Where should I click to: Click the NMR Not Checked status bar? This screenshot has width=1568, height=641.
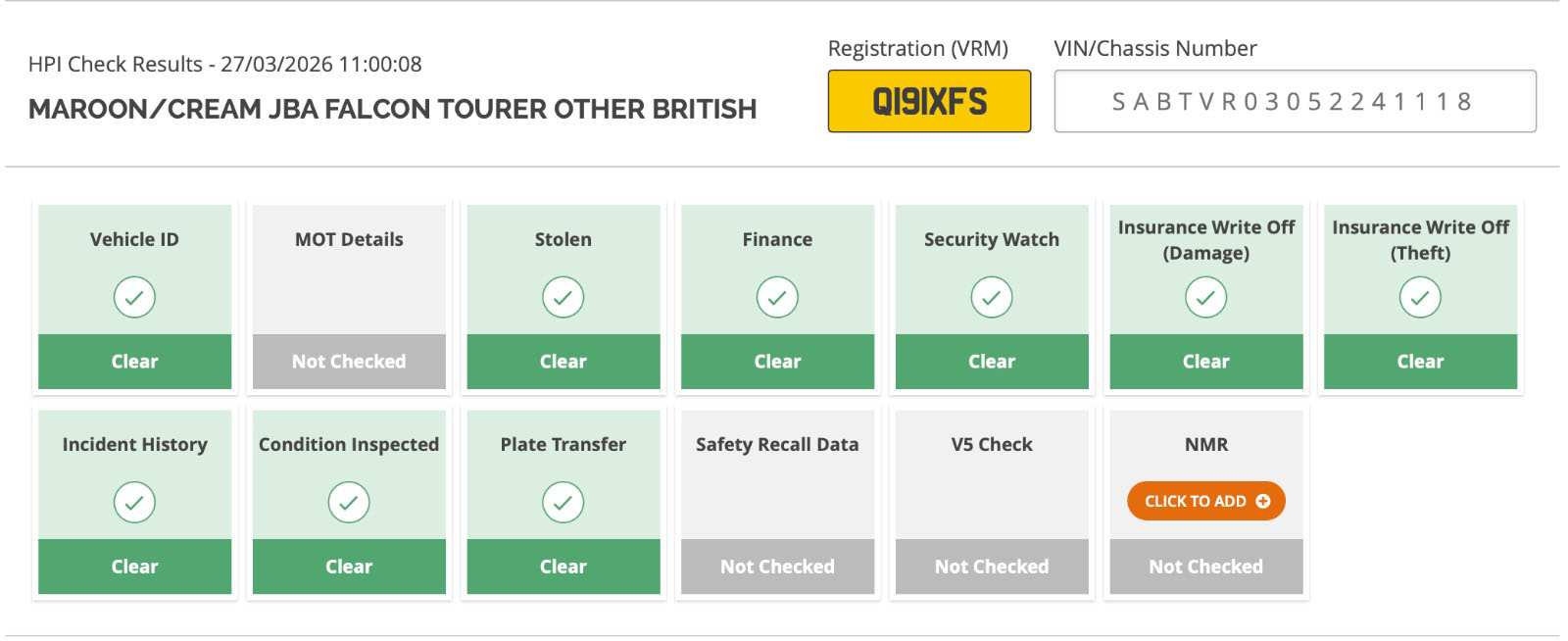click(1206, 567)
